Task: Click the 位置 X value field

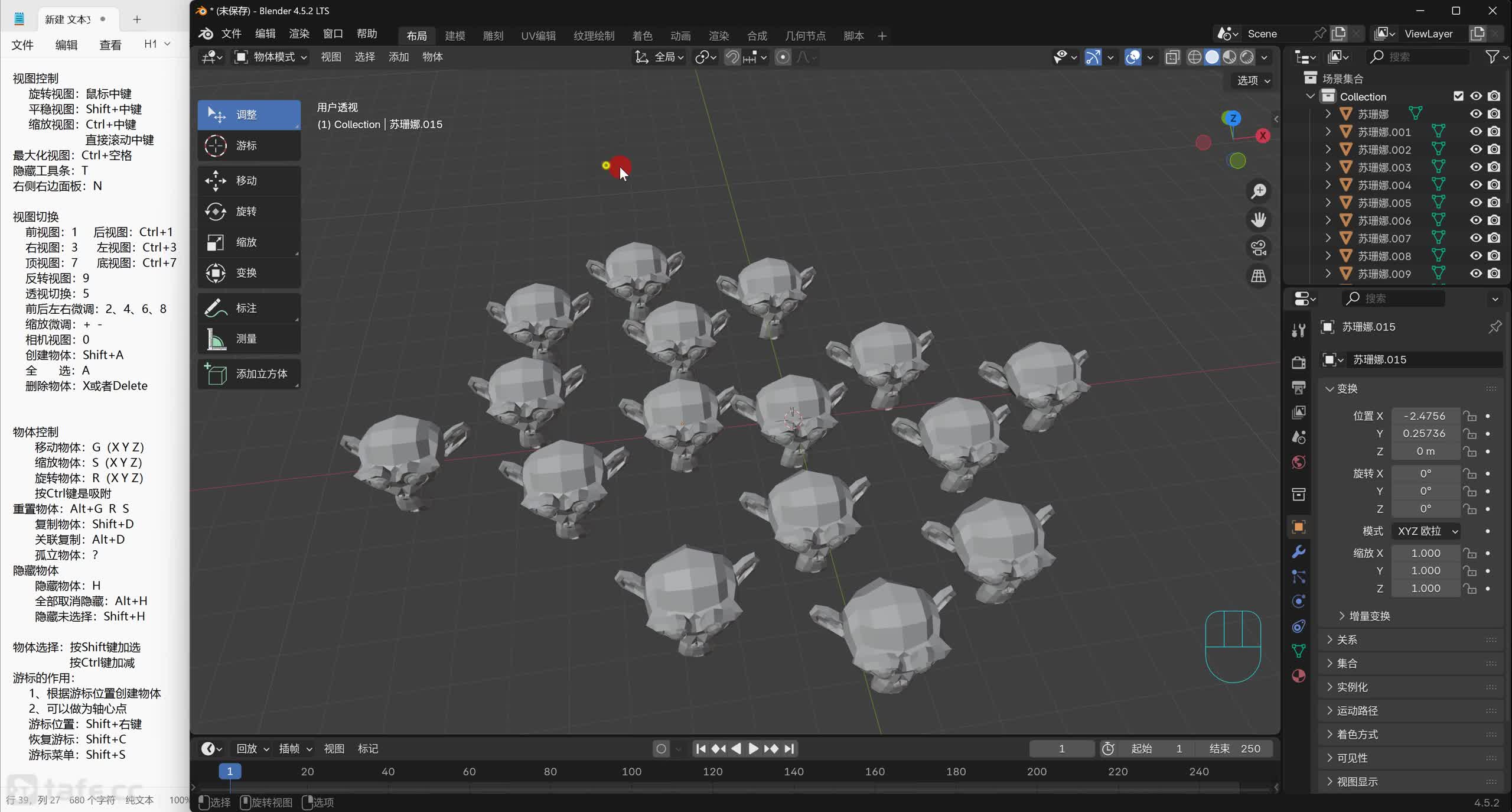Action: [x=1424, y=416]
